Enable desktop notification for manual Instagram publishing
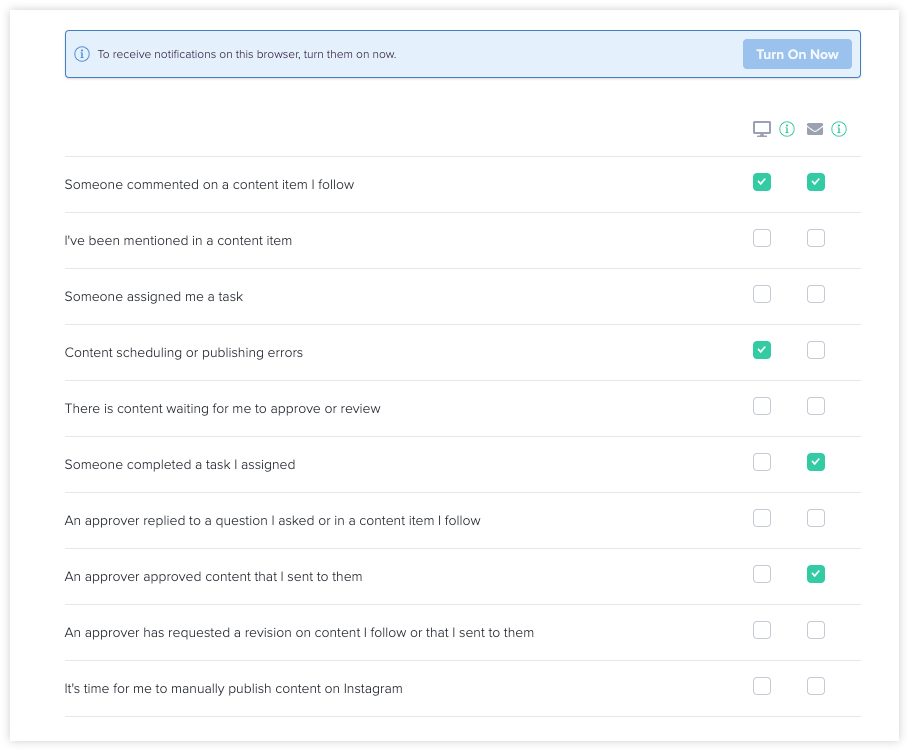 [762, 686]
